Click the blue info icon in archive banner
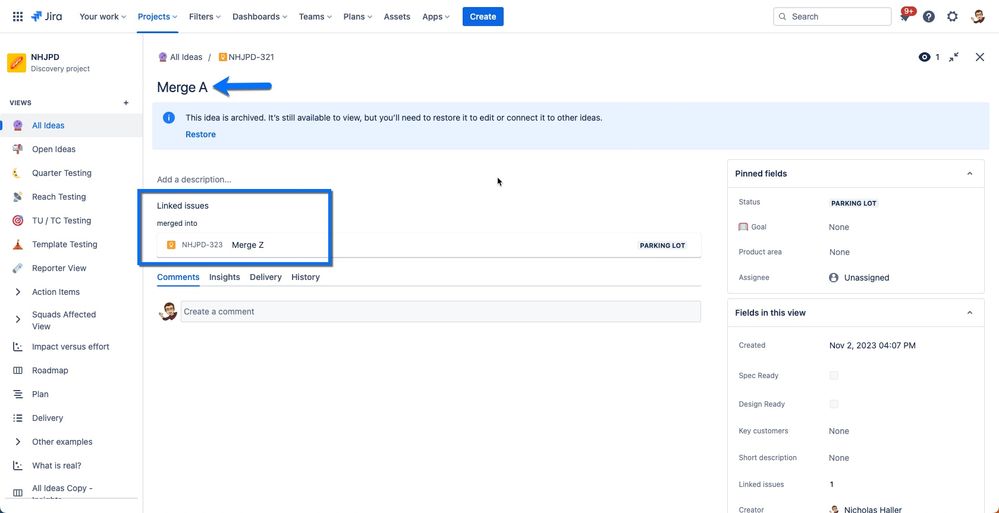Screen dimensions: 999x513 [169, 118]
